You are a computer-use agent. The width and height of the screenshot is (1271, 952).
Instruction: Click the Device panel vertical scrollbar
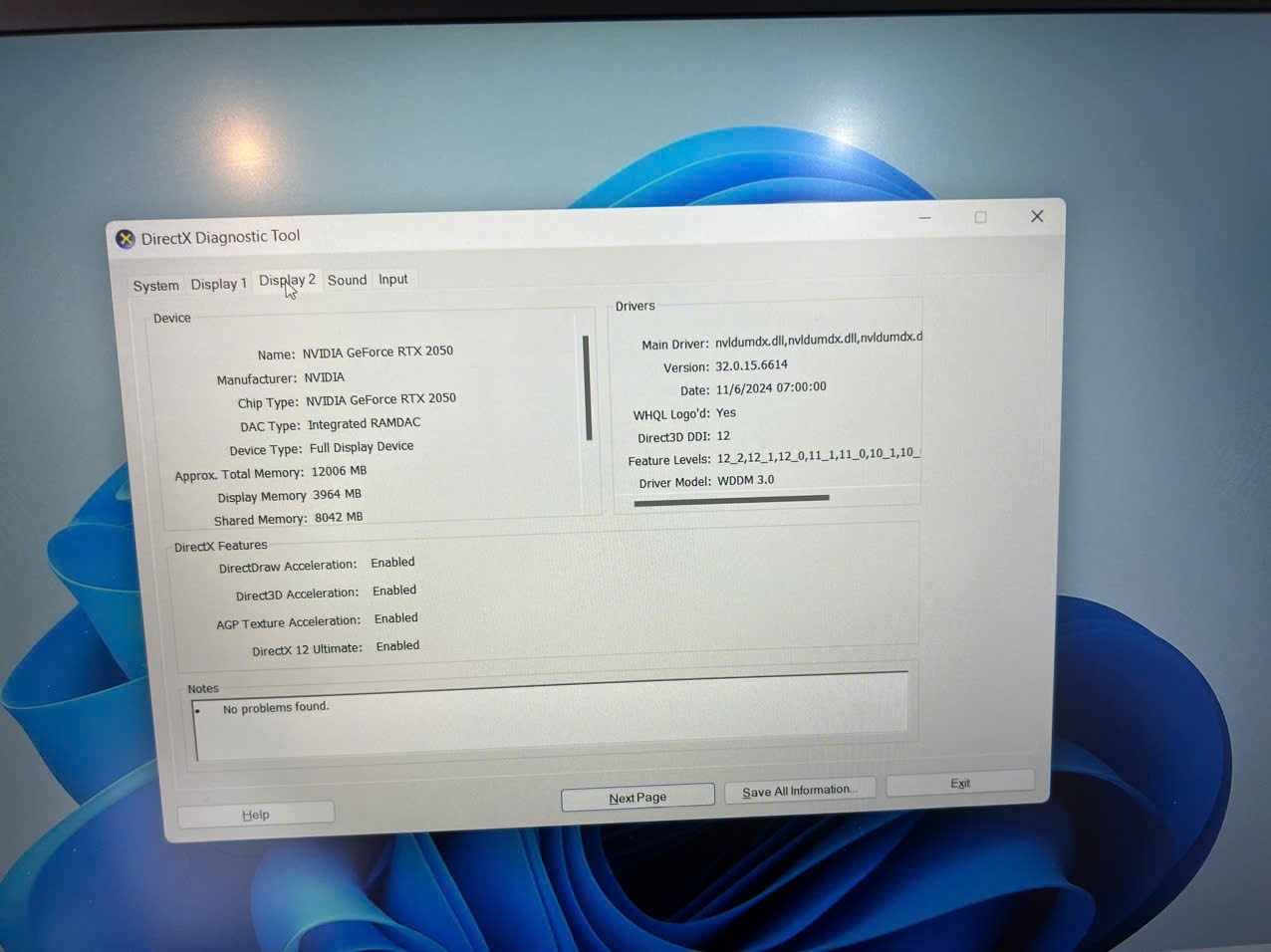587,388
